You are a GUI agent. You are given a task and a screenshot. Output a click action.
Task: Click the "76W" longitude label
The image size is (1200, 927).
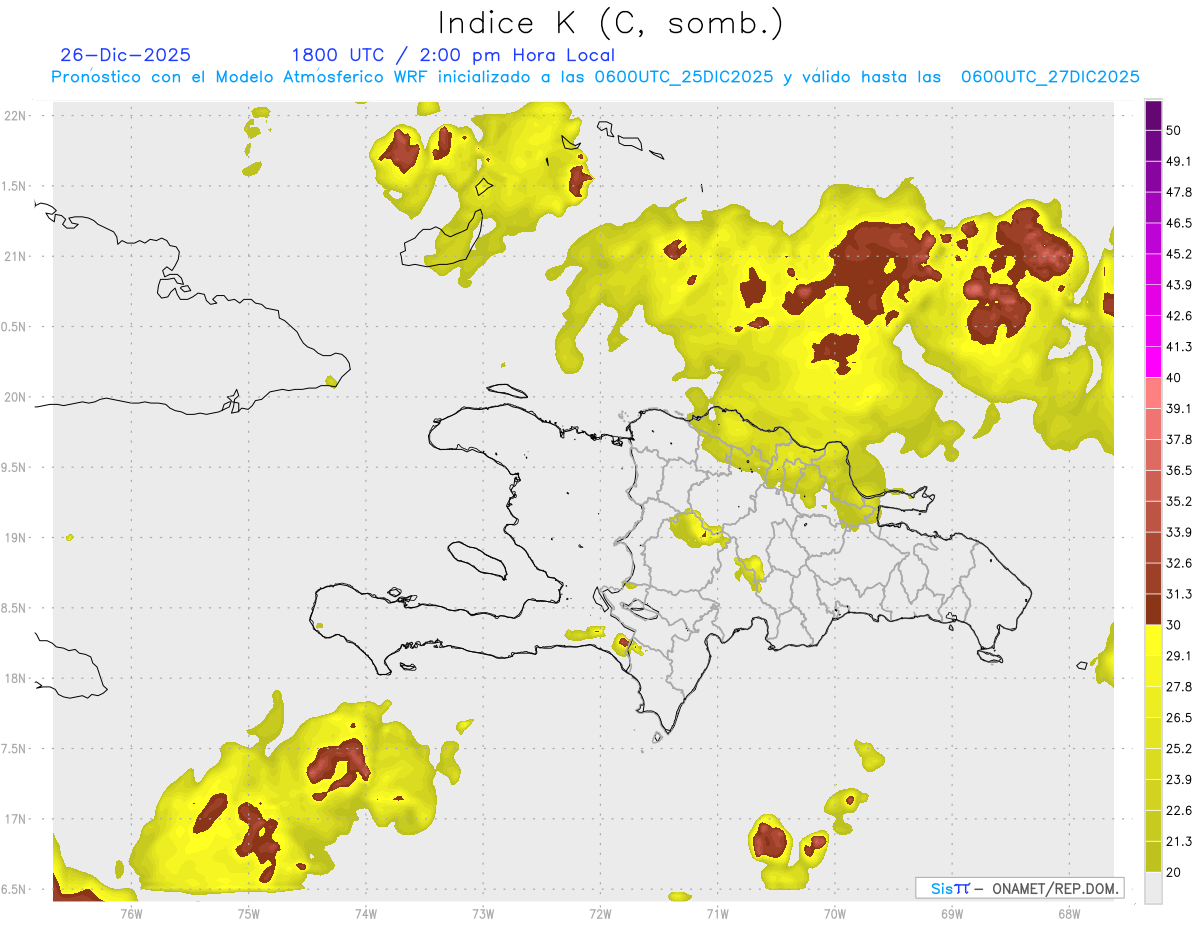point(131,913)
